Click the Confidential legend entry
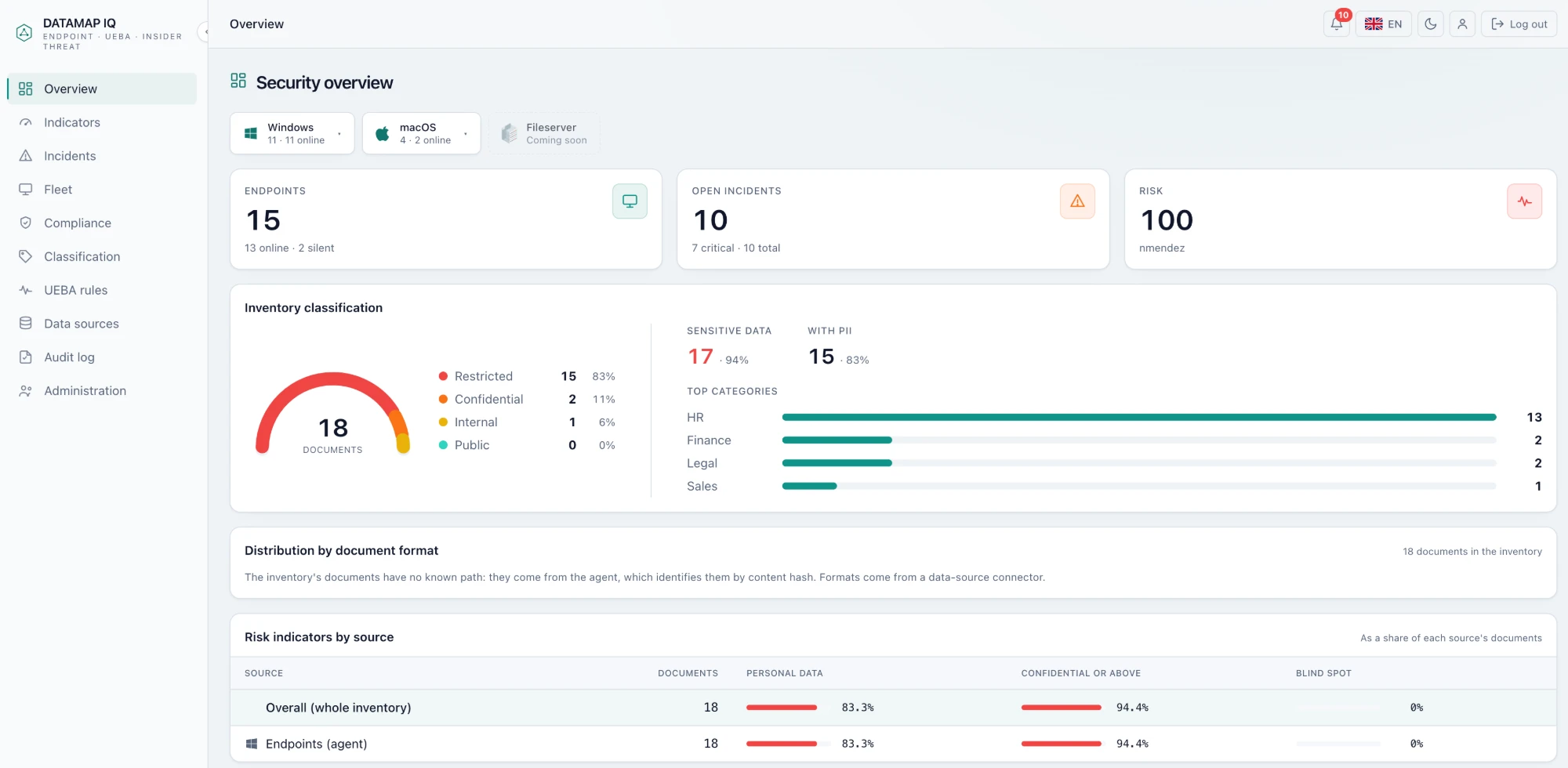 (527, 399)
